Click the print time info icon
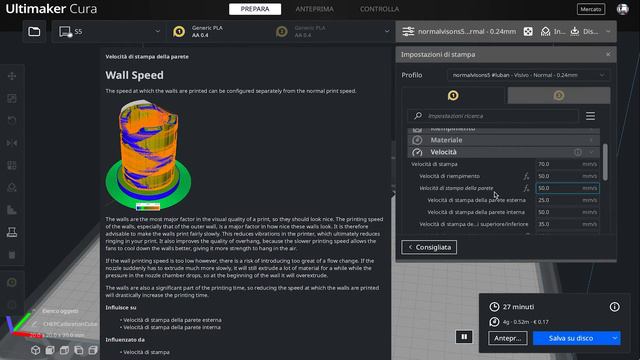The image size is (640, 360). tap(614, 307)
